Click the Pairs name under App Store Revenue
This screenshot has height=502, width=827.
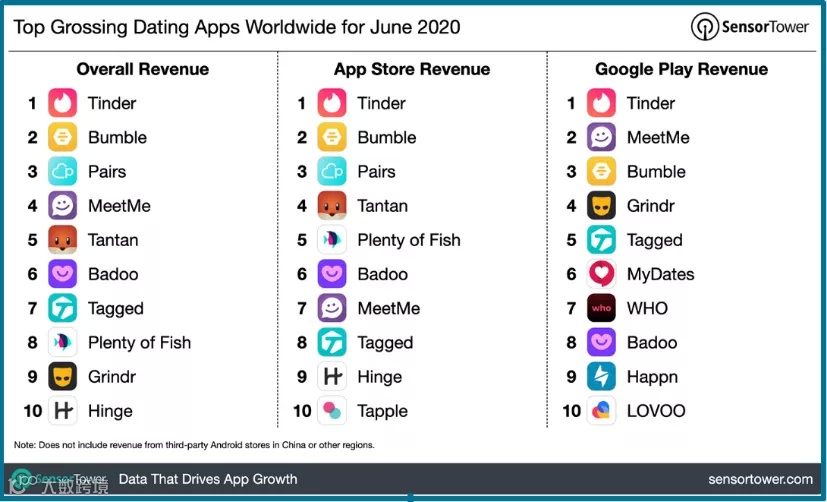click(377, 171)
